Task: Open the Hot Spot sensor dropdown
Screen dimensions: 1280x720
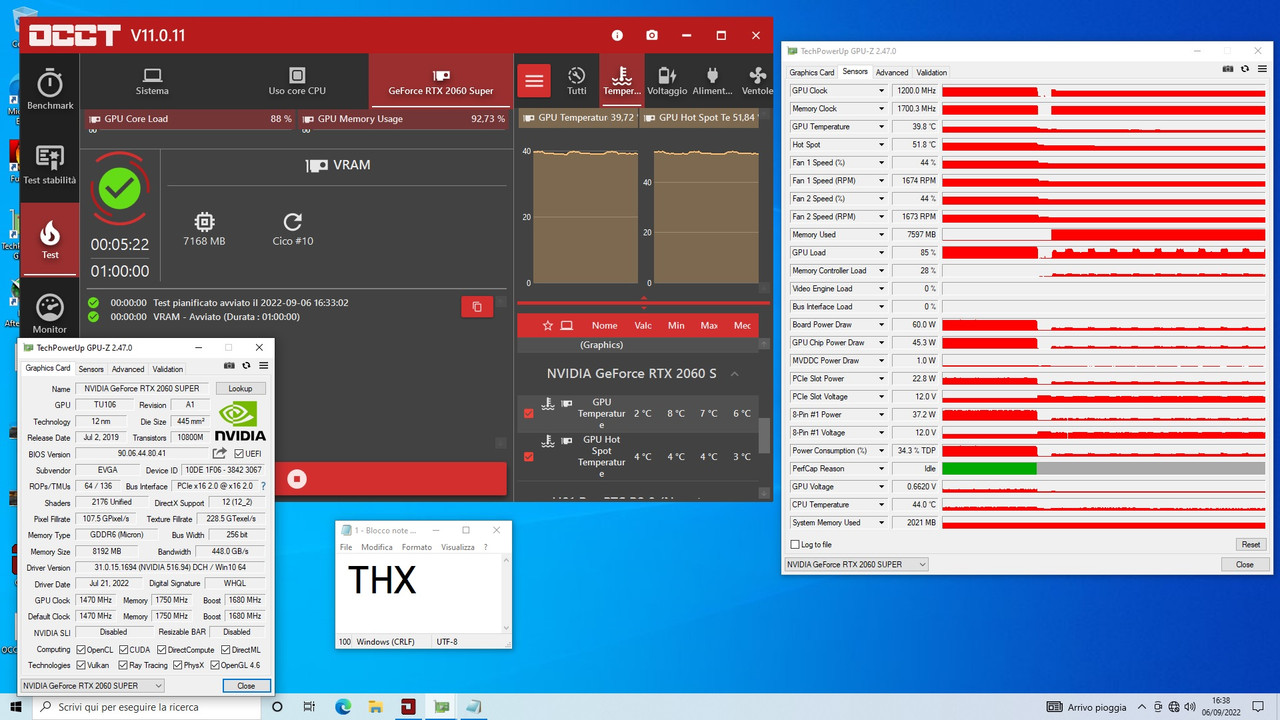Action: pos(881,145)
